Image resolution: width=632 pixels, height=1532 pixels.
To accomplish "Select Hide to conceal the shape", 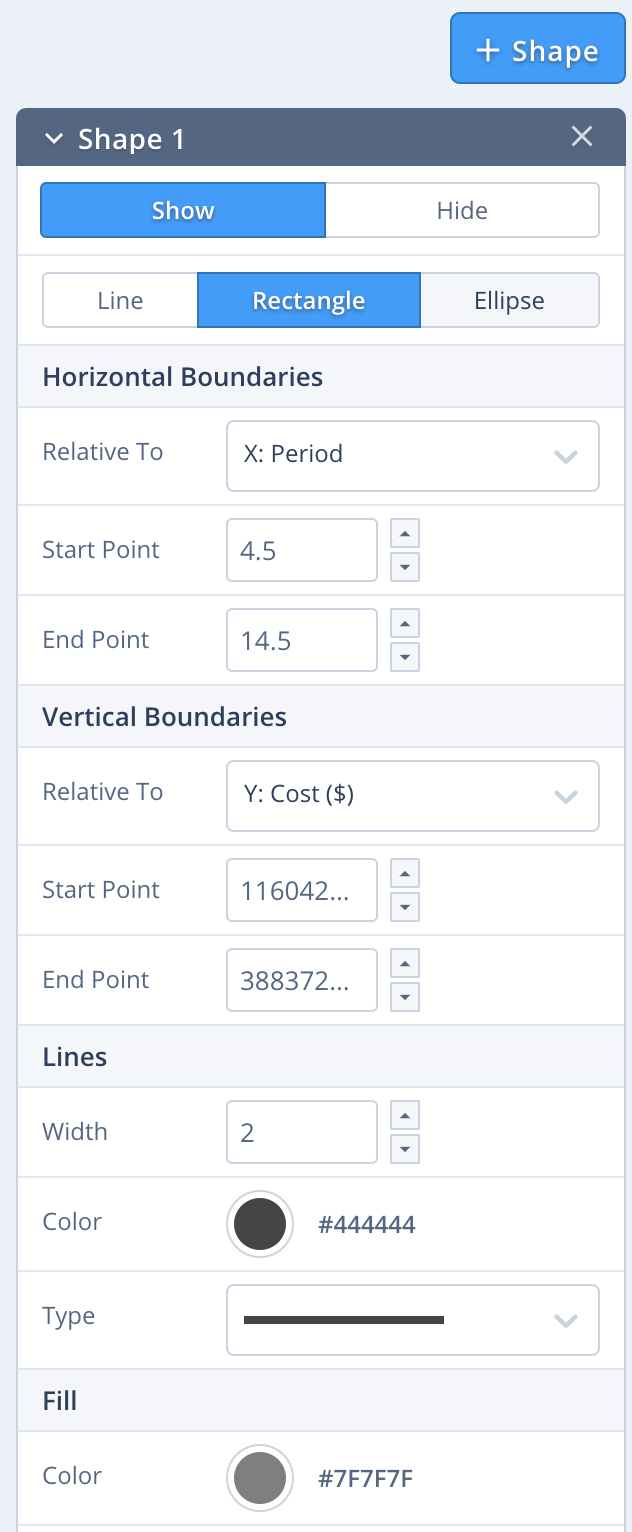I will click(462, 210).
